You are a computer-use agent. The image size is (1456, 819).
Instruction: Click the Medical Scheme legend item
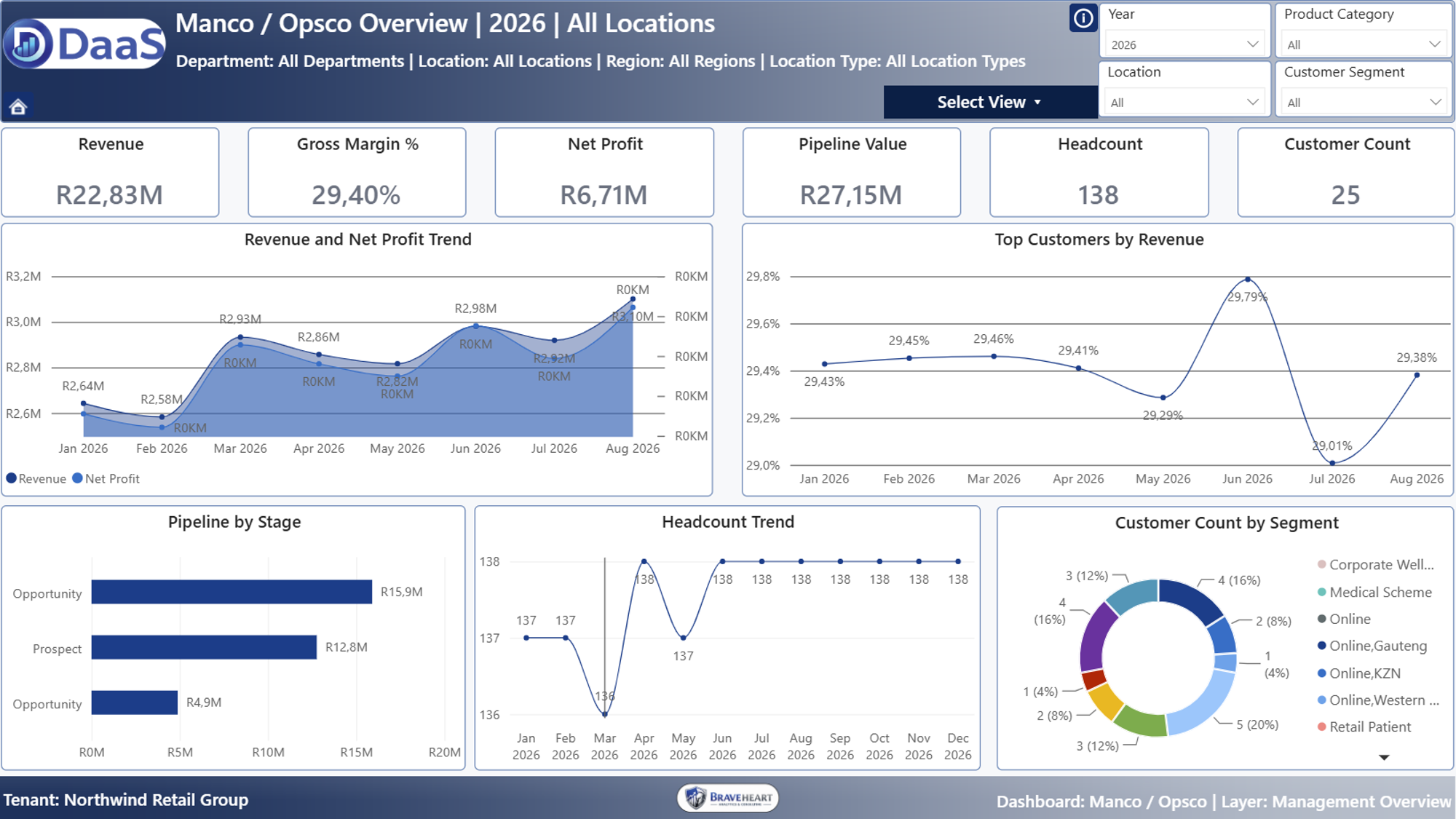point(1374,593)
